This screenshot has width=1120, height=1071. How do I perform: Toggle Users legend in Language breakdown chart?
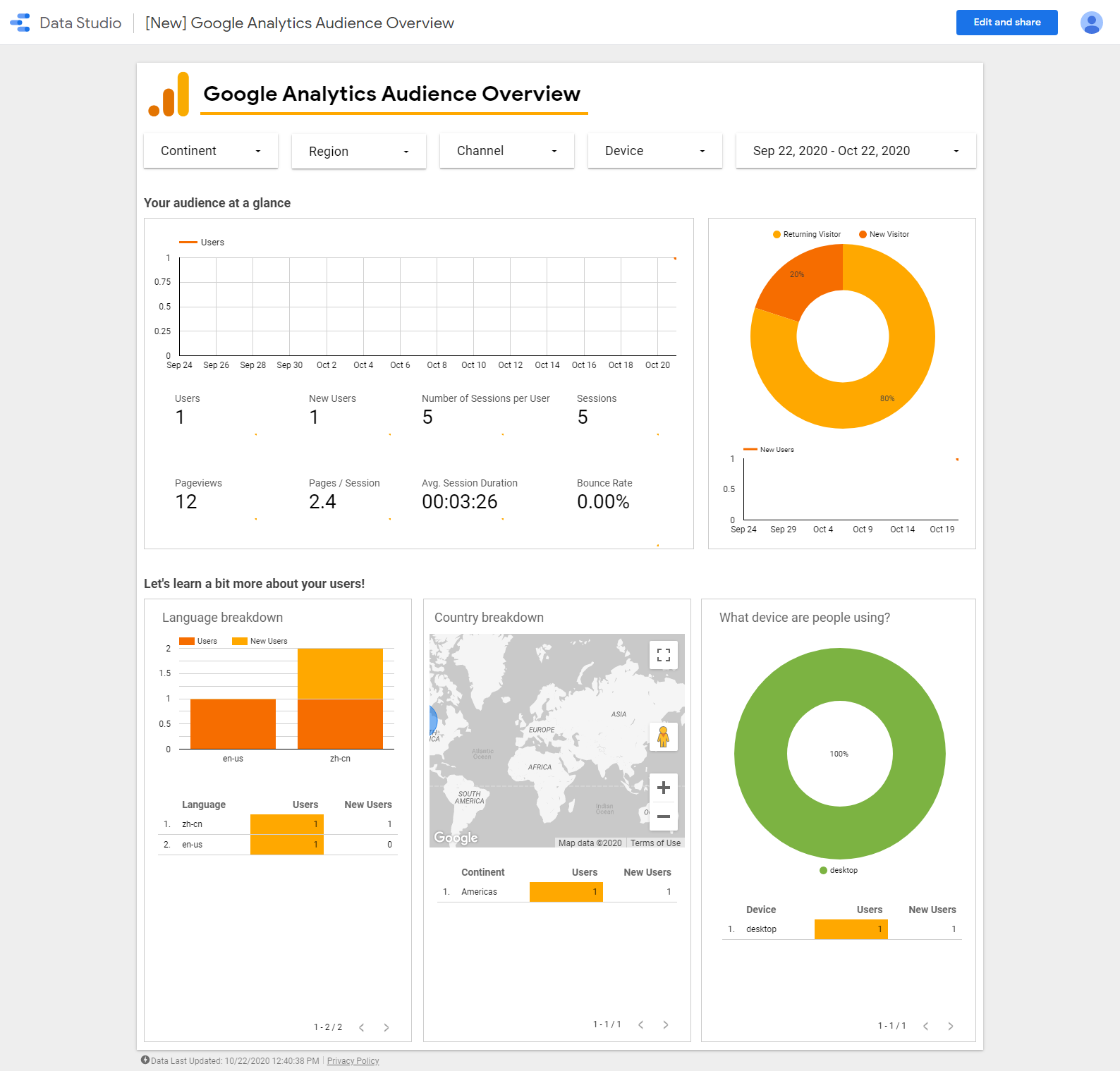pyautogui.click(x=198, y=641)
